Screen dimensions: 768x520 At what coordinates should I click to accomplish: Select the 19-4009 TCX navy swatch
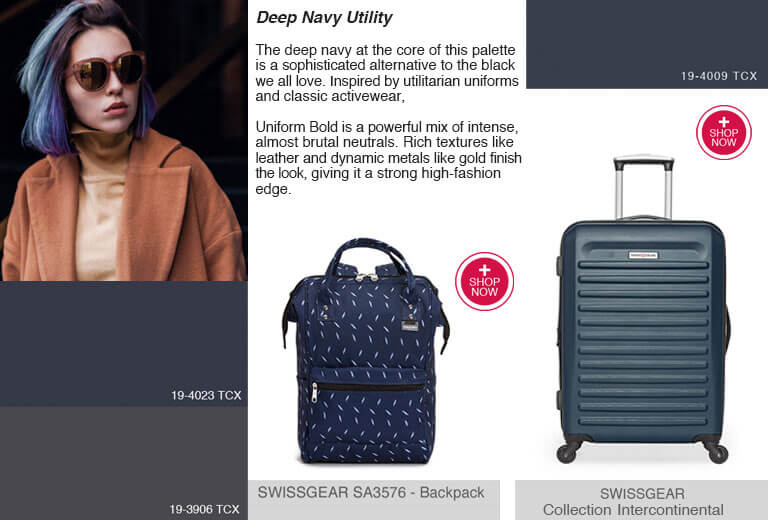(x=647, y=44)
